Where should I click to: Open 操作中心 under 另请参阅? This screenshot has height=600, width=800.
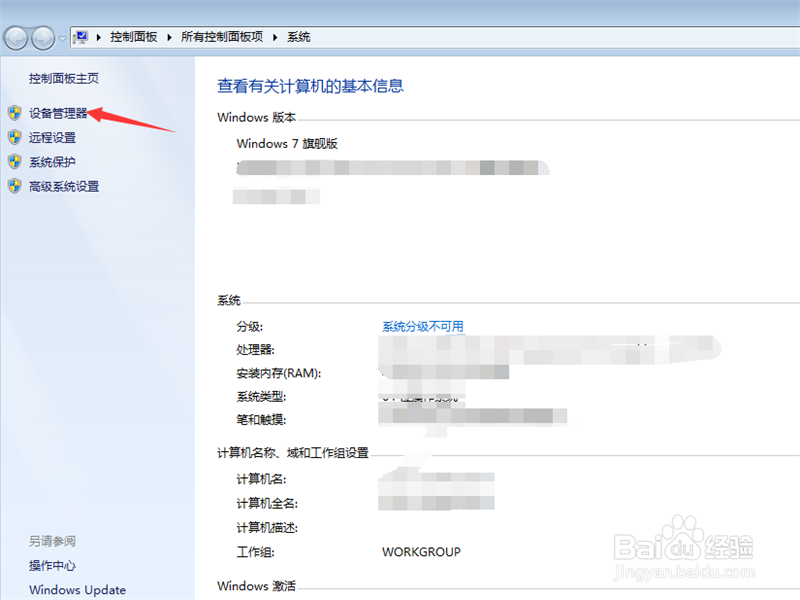coord(52,565)
